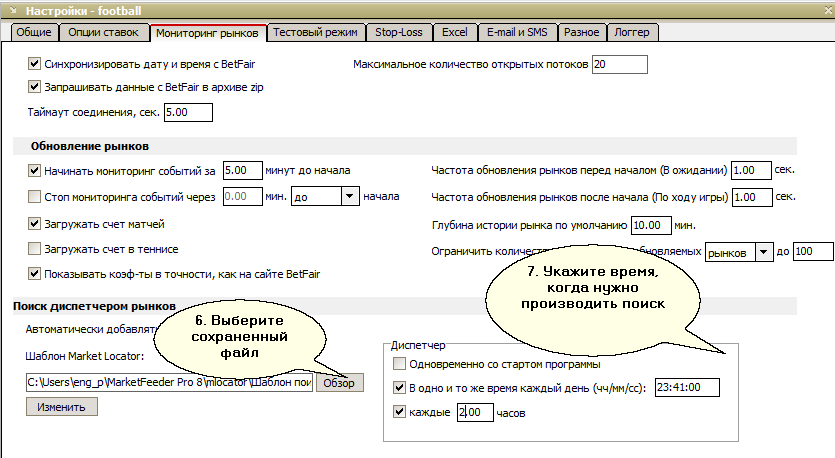Screen dimensions: 835x458
Task: Uncheck Запрашивать данные в архиве zip
Action: pos(34,87)
